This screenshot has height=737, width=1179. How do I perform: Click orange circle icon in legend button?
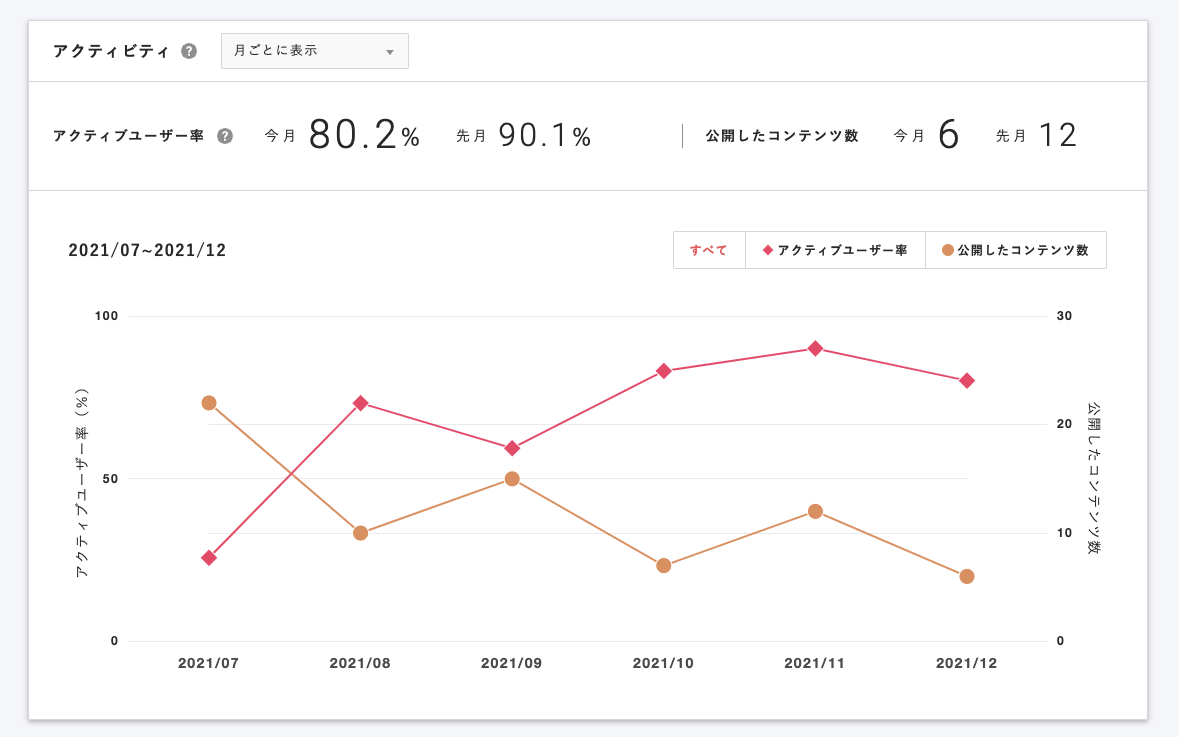click(x=947, y=250)
